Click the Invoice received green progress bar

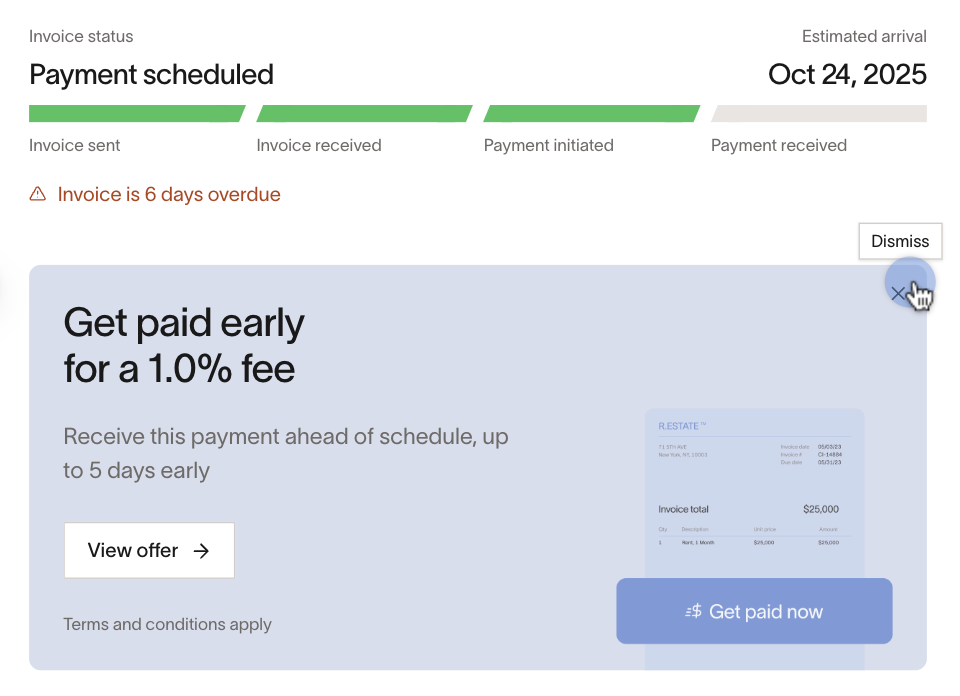point(364,113)
